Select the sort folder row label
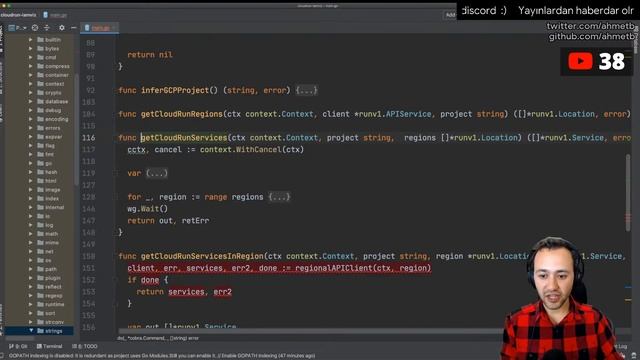This screenshot has height=360, width=640. click(x=50, y=313)
